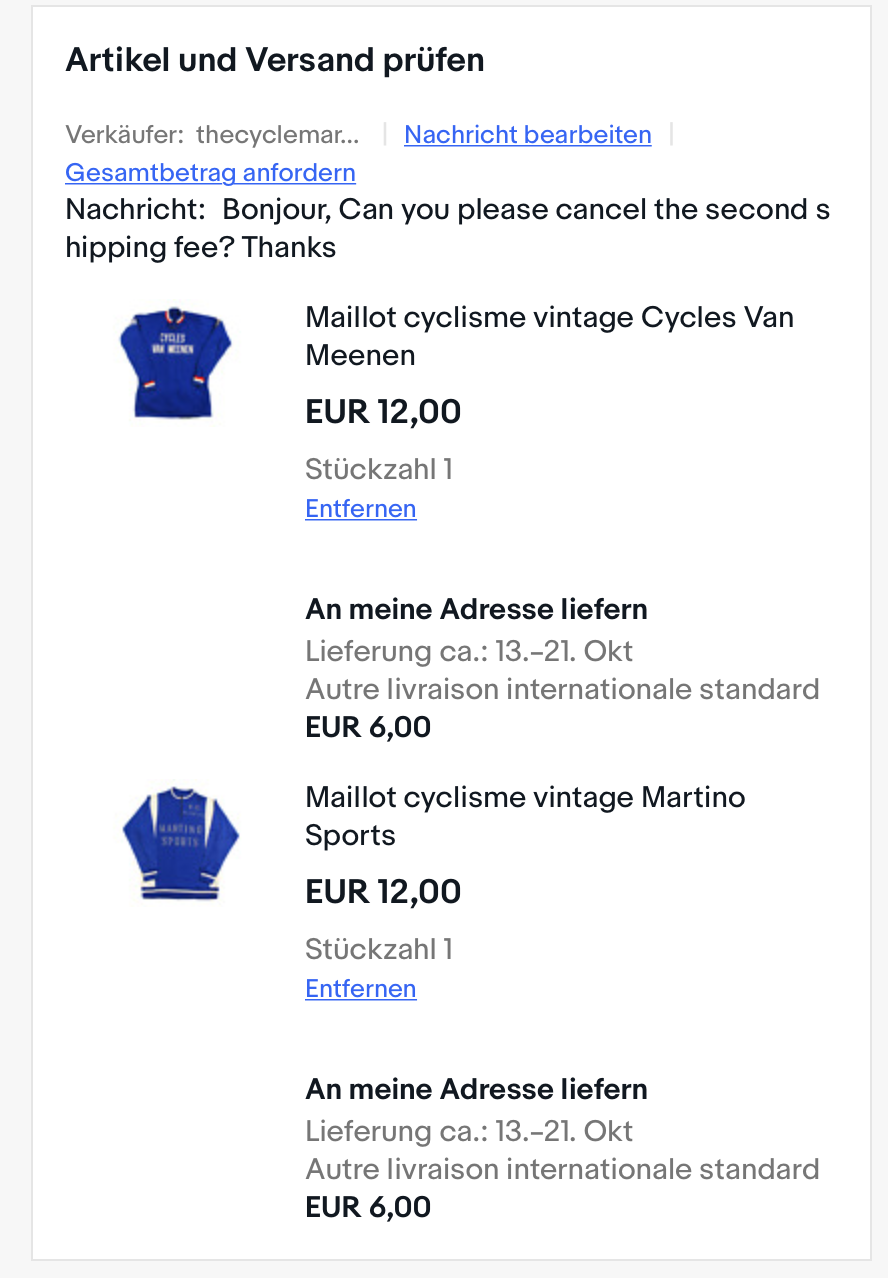Click EUR 12,00 price of Martino jersey
Image resolution: width=888 pixels, height=1278 pixels.
click(x=383, y=892)
